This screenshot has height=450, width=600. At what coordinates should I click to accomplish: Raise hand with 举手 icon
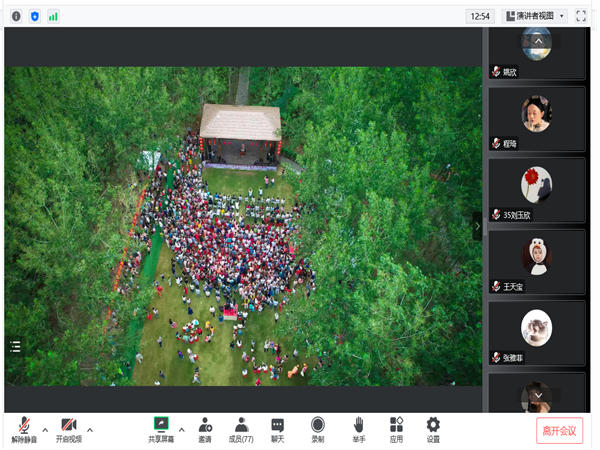[358, 429]
